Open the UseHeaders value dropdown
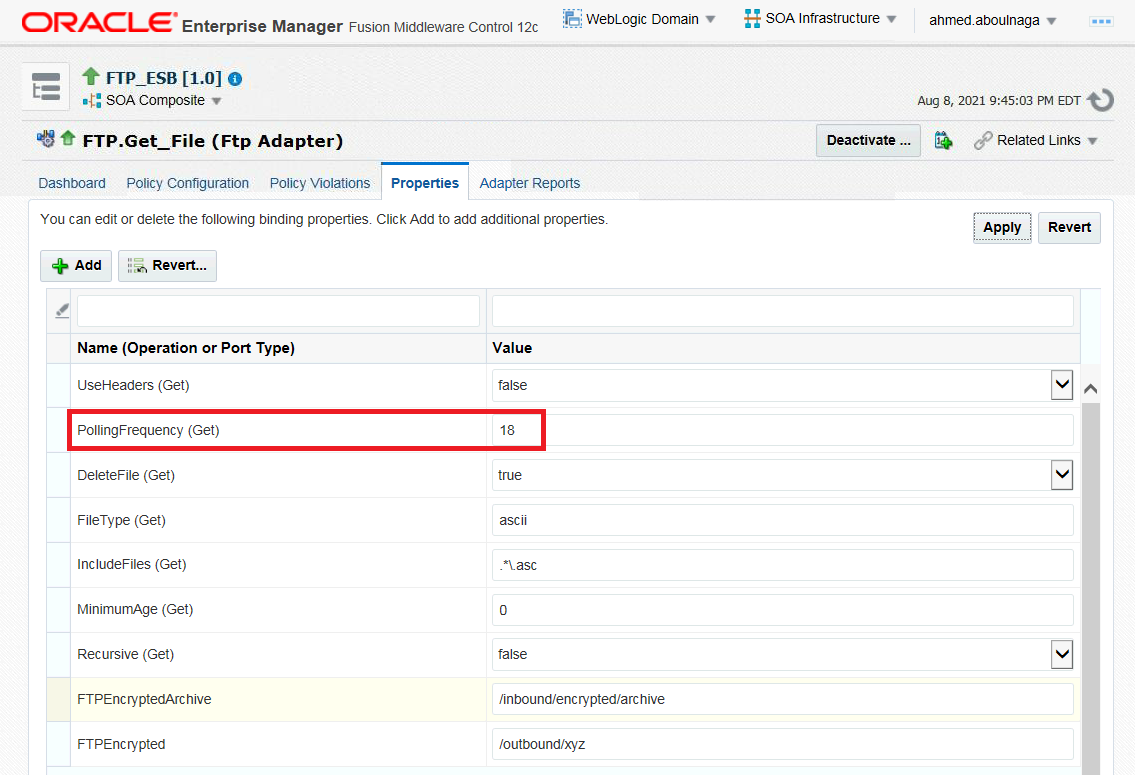 pyautogui.click(x=1061, y=385)
